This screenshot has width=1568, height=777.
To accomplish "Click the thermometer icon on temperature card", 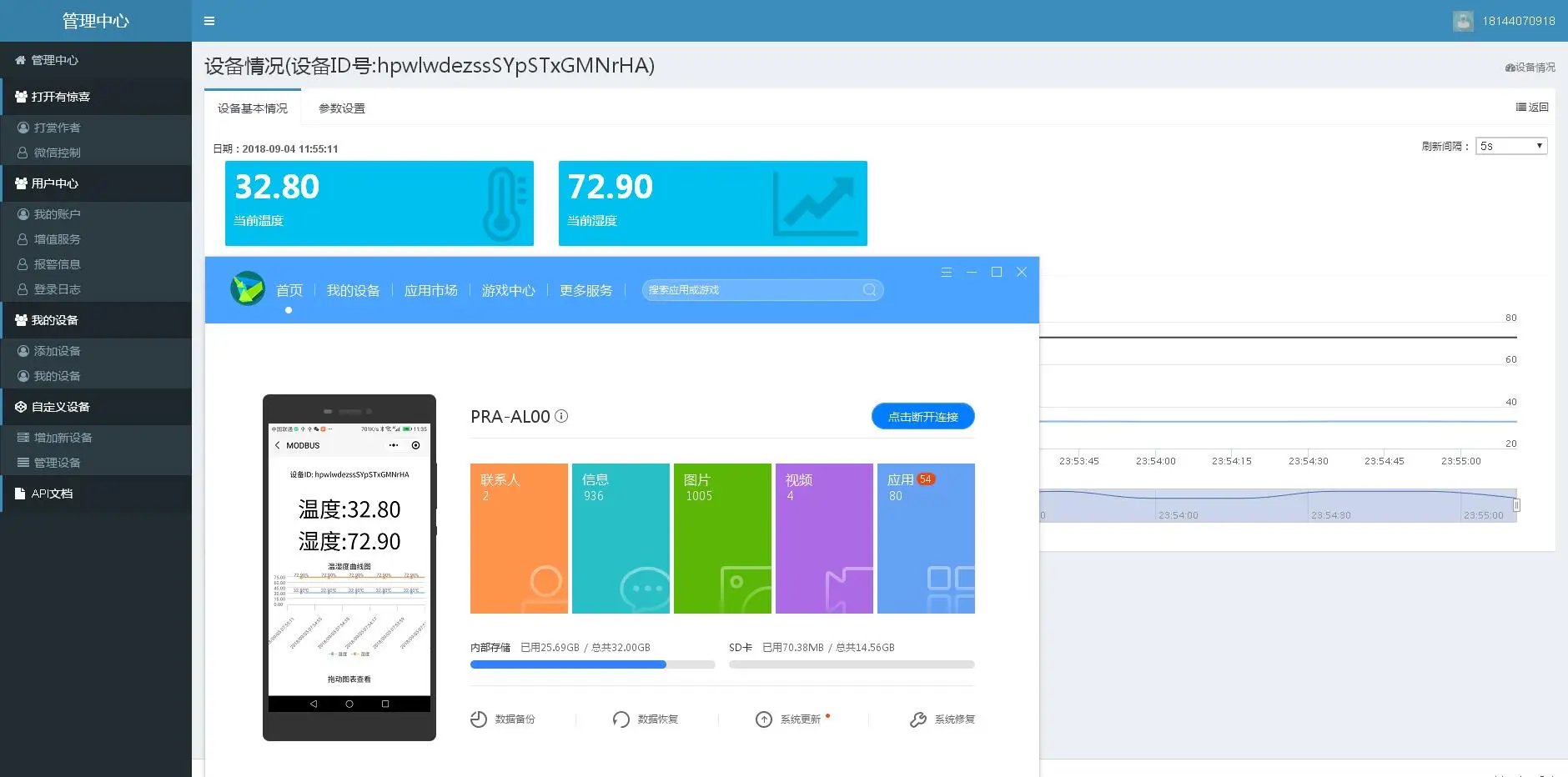I will pos(504,204).
